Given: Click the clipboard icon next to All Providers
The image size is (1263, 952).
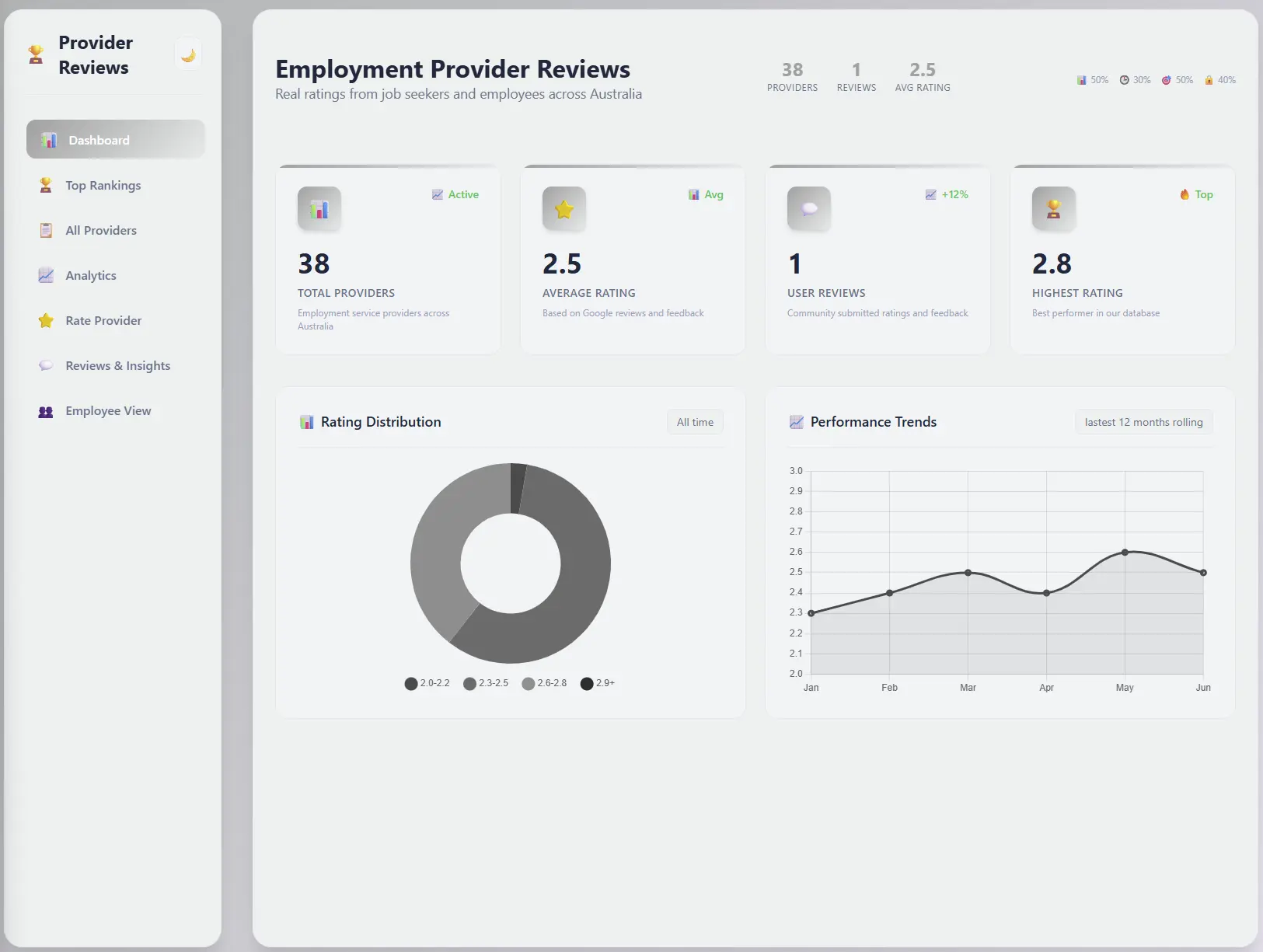Looking at the screenshot, I should tap(46, 230).
